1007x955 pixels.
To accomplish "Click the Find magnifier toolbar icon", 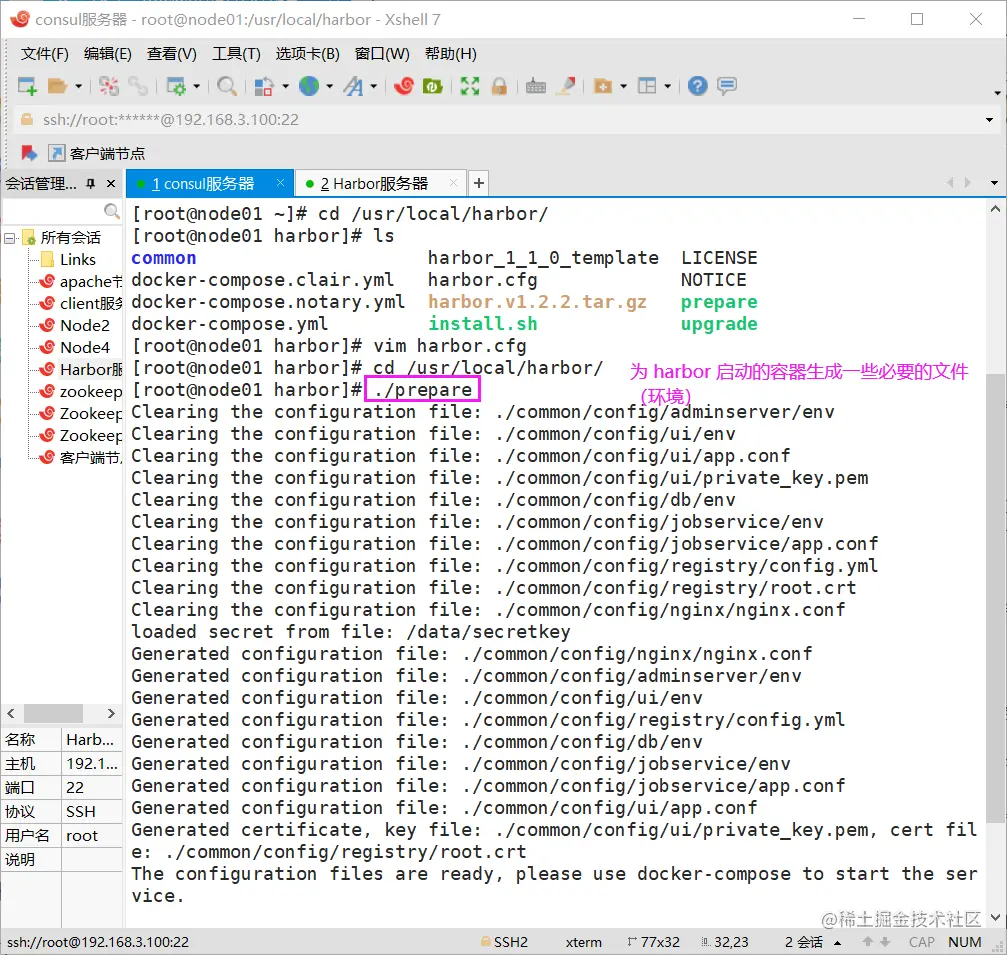I will (226, 85).
